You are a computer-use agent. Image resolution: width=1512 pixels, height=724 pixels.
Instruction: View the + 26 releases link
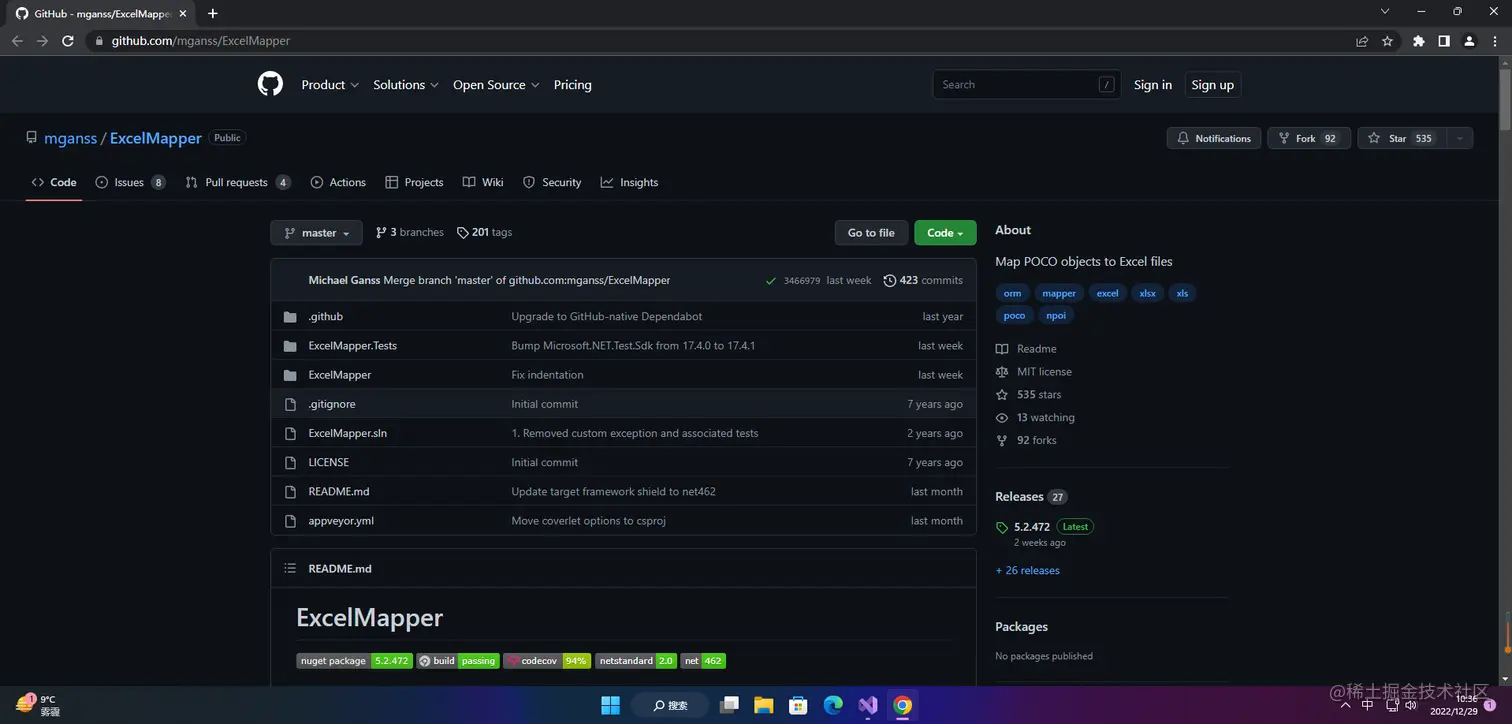(x=1027, y=570)
